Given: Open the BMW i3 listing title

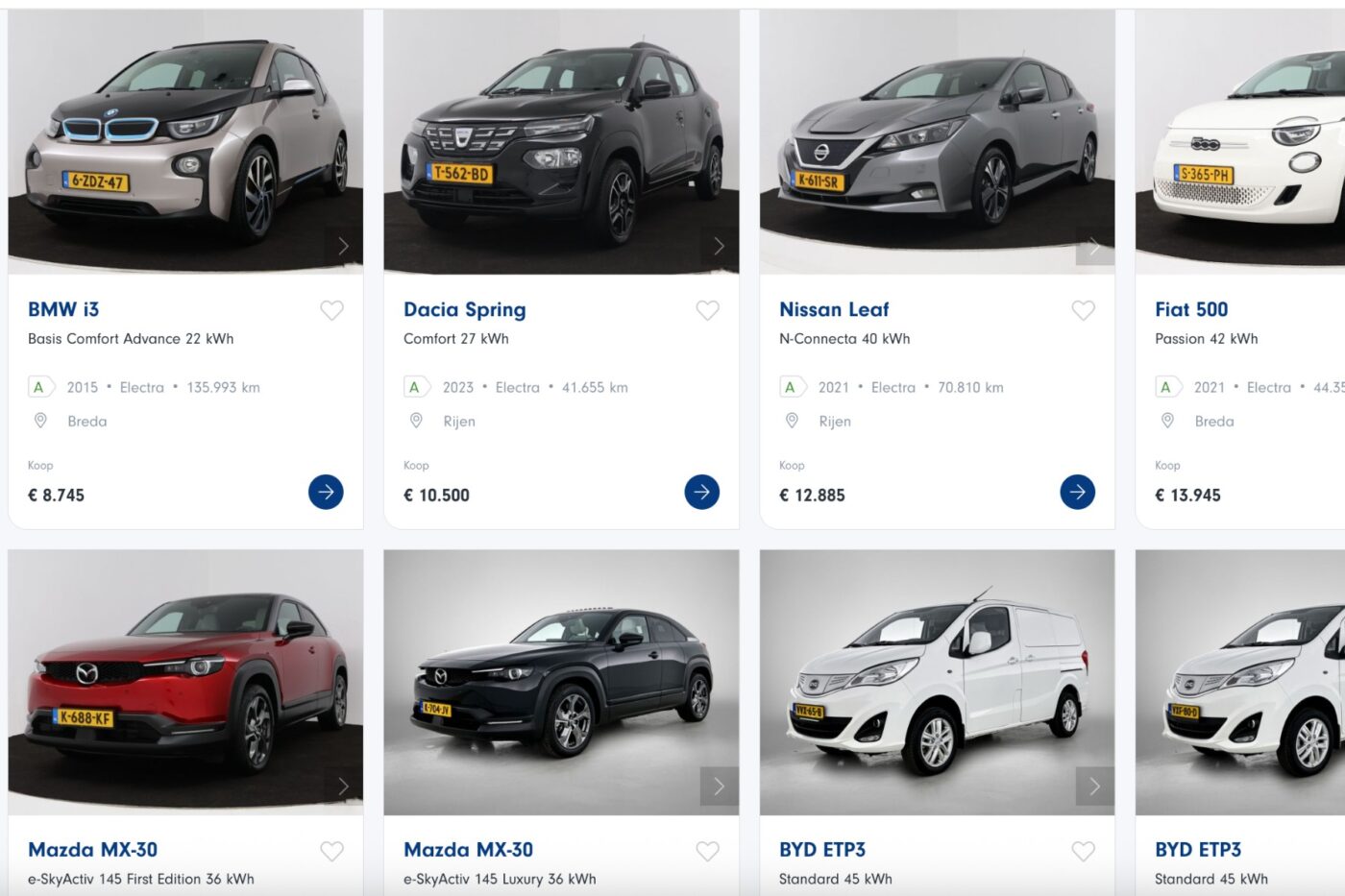Looking at the screenshot, I should click(65, 309).
